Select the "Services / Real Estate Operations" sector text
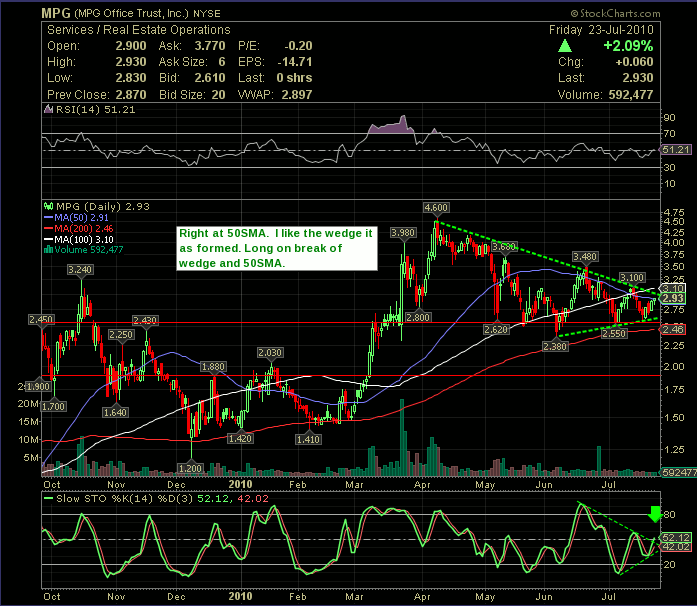This screenshot has width=697, height=606. click(x=139, y=30)
